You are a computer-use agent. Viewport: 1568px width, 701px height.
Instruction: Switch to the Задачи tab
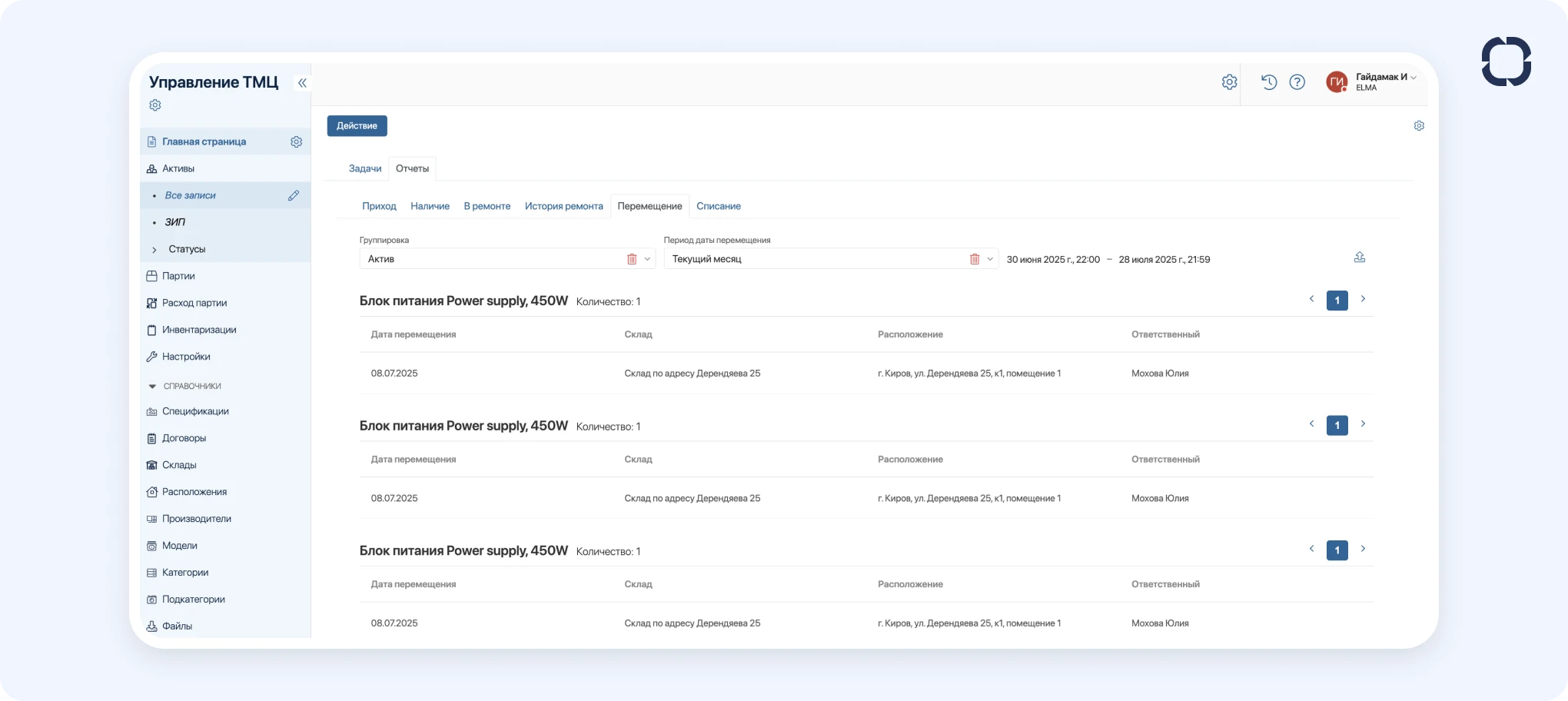365,168
